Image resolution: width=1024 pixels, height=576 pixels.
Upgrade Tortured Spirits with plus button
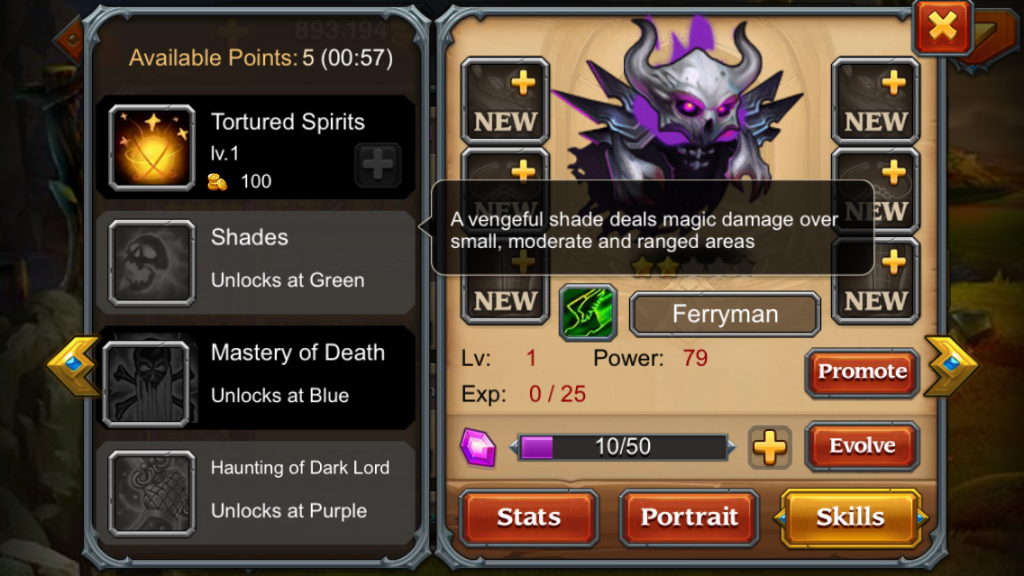[x=377, y=165]
